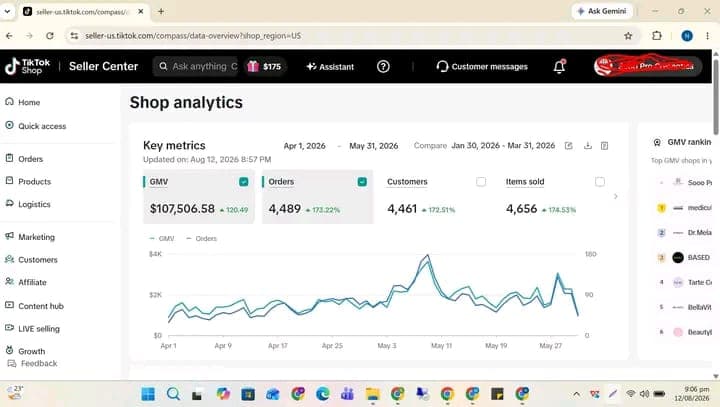The image size is (720, 407).
Task: Change the Compare date range
Action: point(503,146)
